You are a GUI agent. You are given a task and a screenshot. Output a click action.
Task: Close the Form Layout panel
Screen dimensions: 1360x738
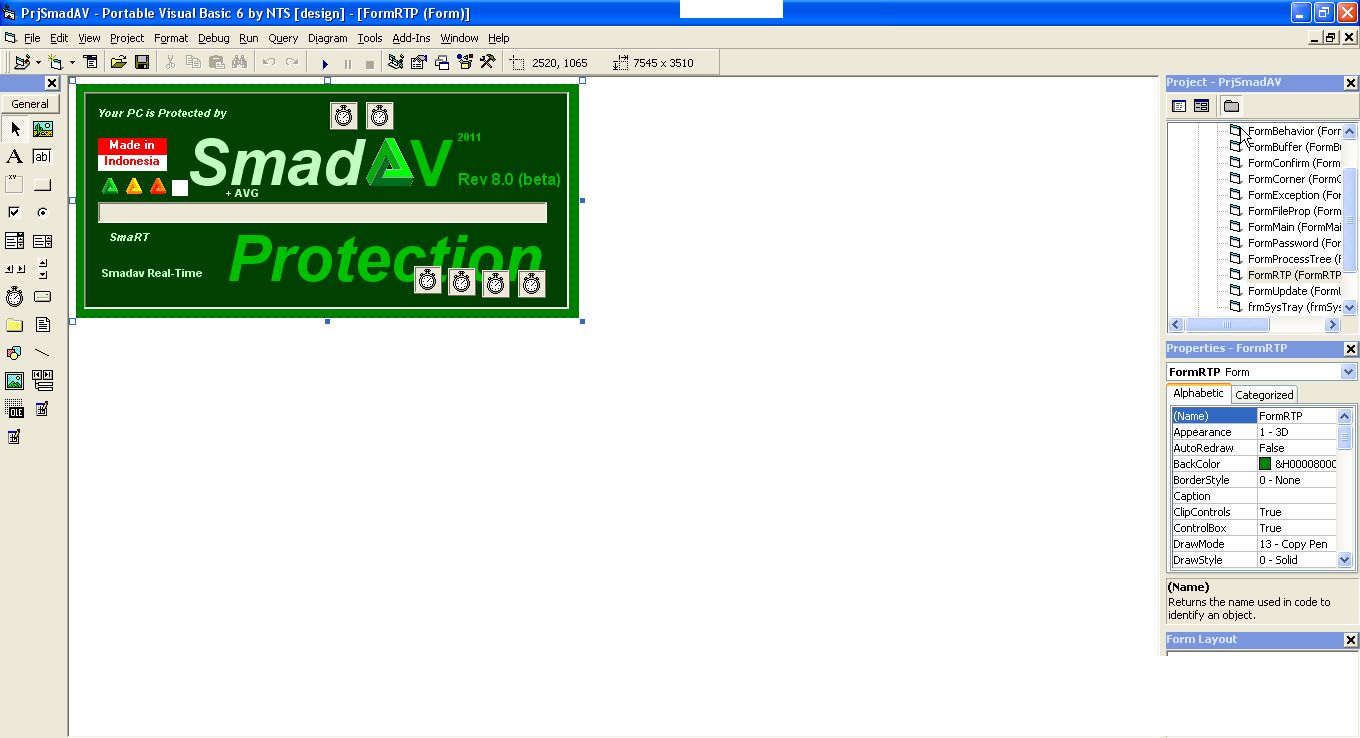(x=1350, y=640)
